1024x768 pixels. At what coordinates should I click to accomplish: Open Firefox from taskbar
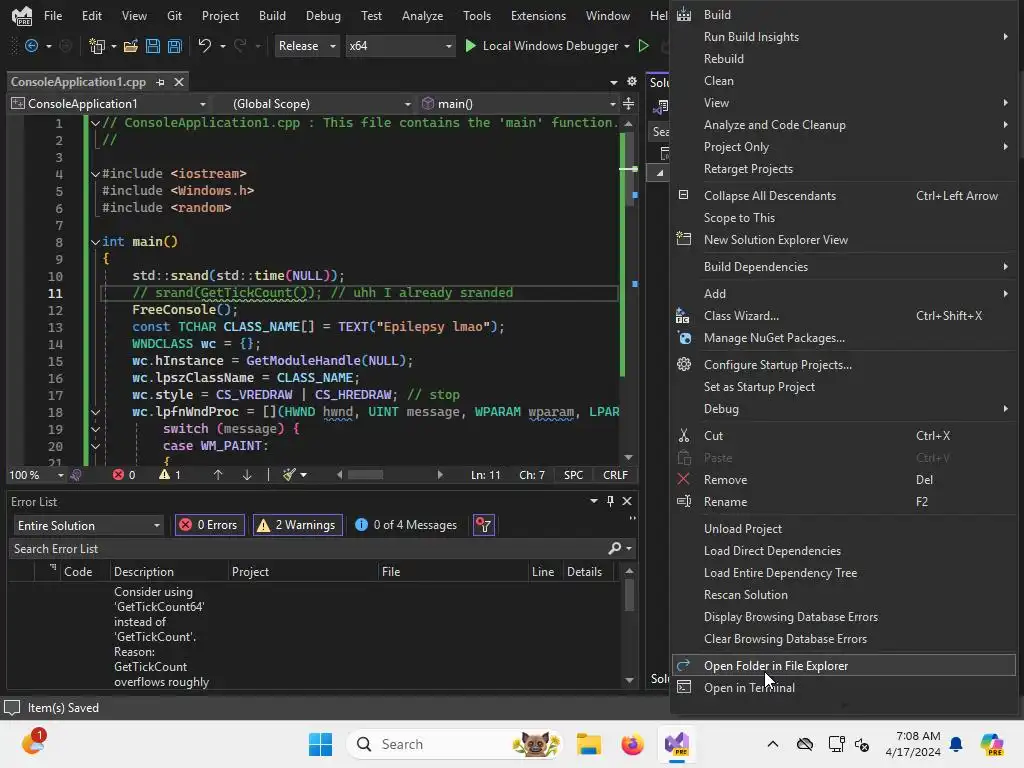coord(632,744)
